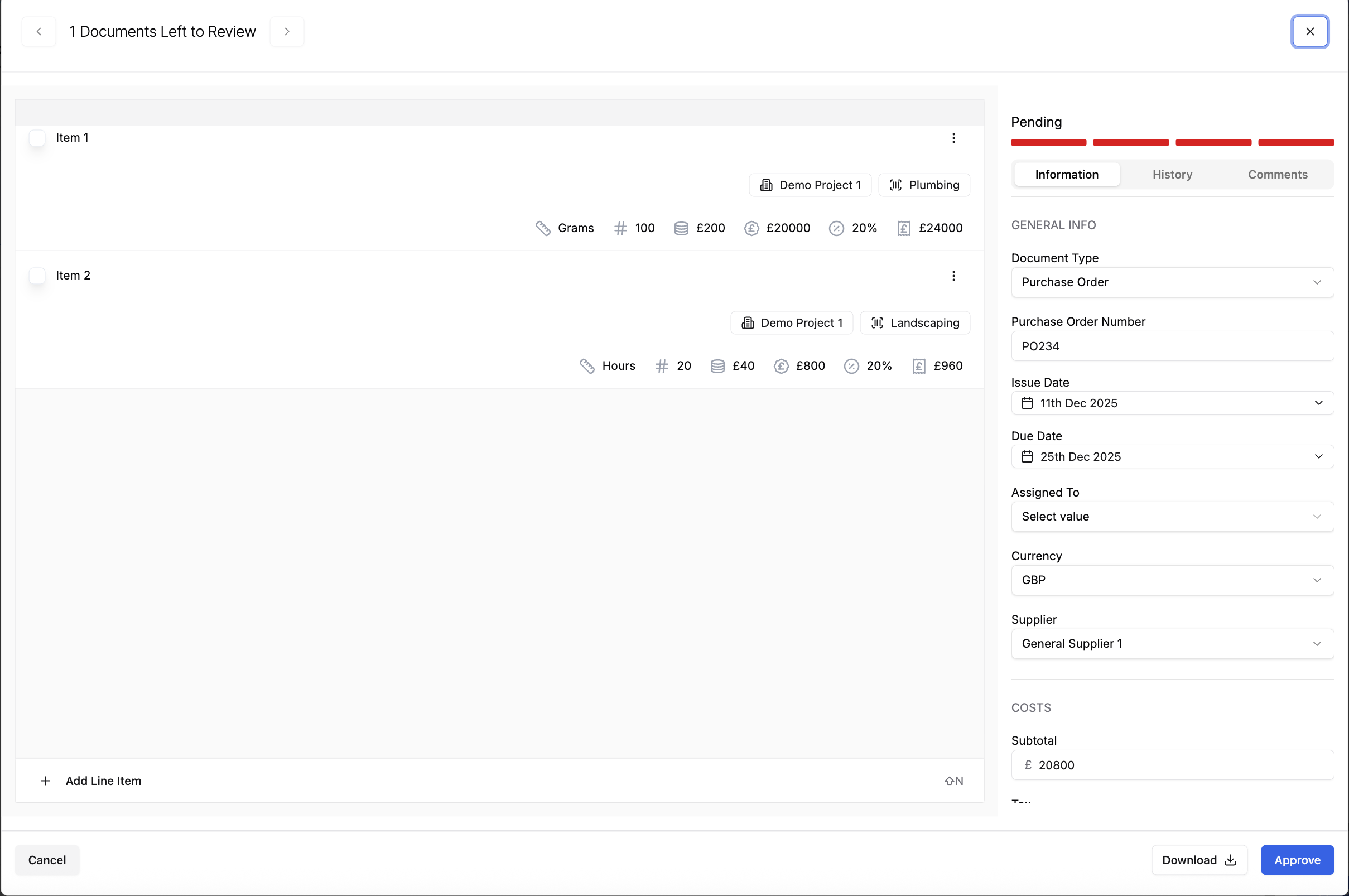Open the Due Date picker
This screenshot has height=896, width=1349.
[1172, 456]
